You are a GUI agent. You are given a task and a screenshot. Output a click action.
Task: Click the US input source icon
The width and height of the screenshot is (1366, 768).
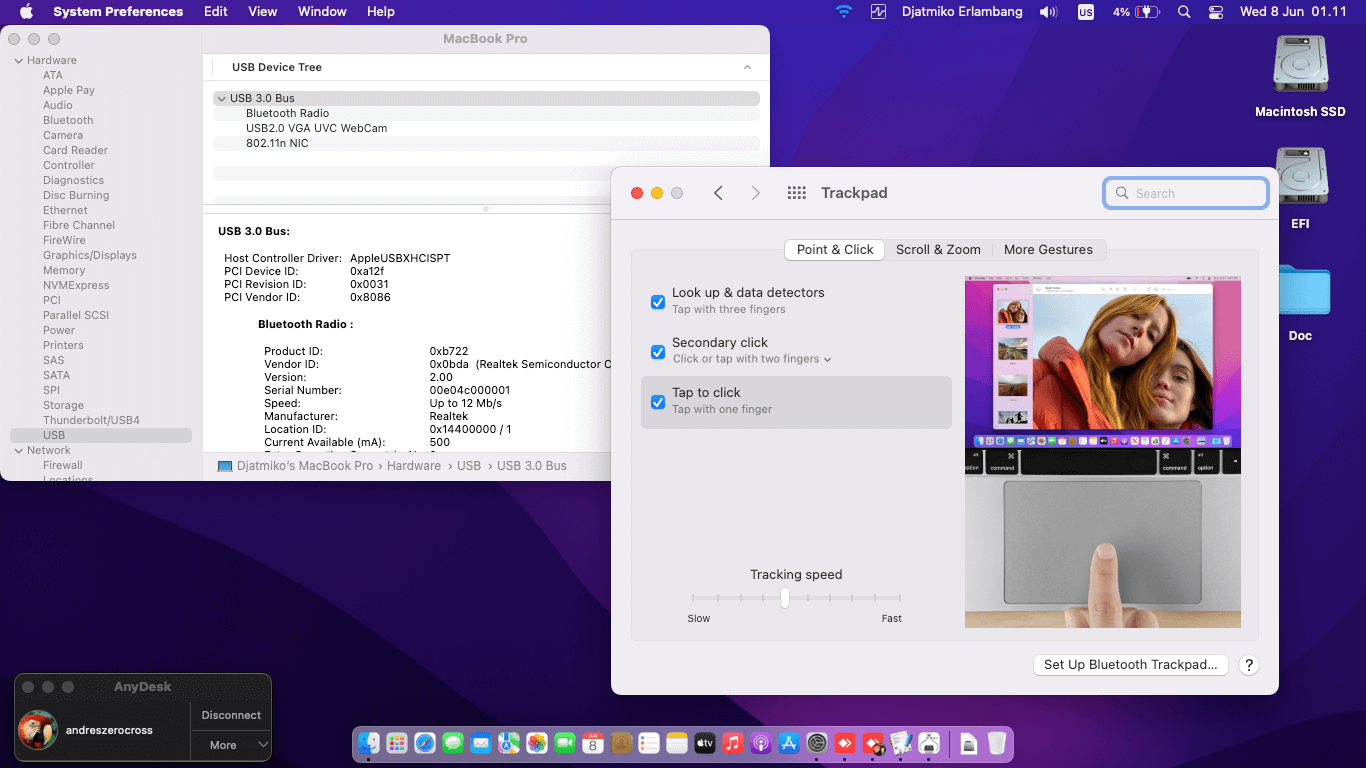pos(1086,12)
